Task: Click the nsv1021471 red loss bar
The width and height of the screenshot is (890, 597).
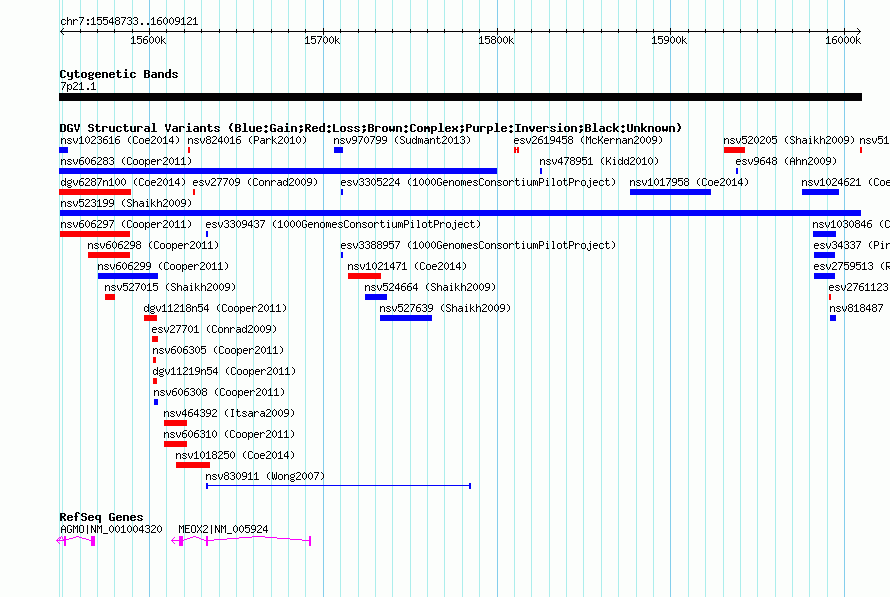Action: click(364, 276)
